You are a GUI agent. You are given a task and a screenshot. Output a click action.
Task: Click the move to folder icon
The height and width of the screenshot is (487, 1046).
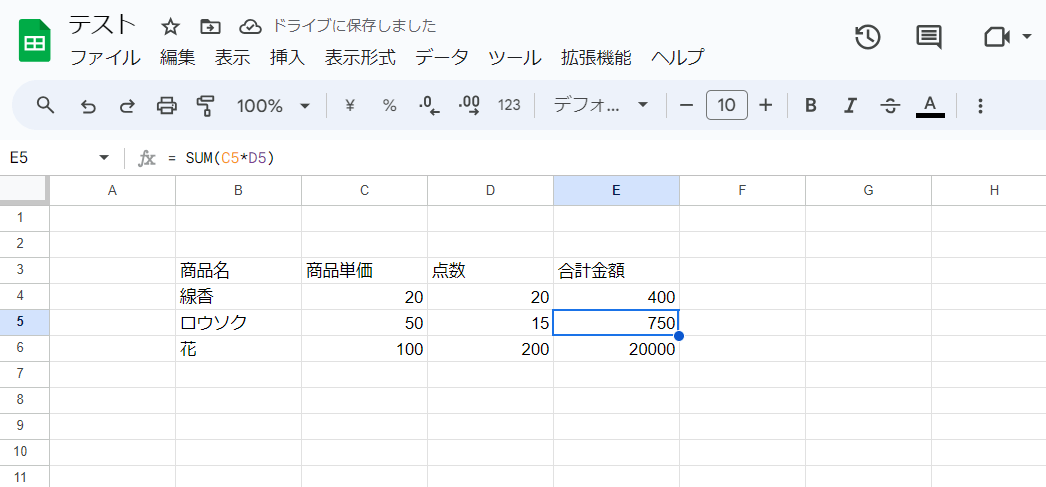click(x=210, y=26)
